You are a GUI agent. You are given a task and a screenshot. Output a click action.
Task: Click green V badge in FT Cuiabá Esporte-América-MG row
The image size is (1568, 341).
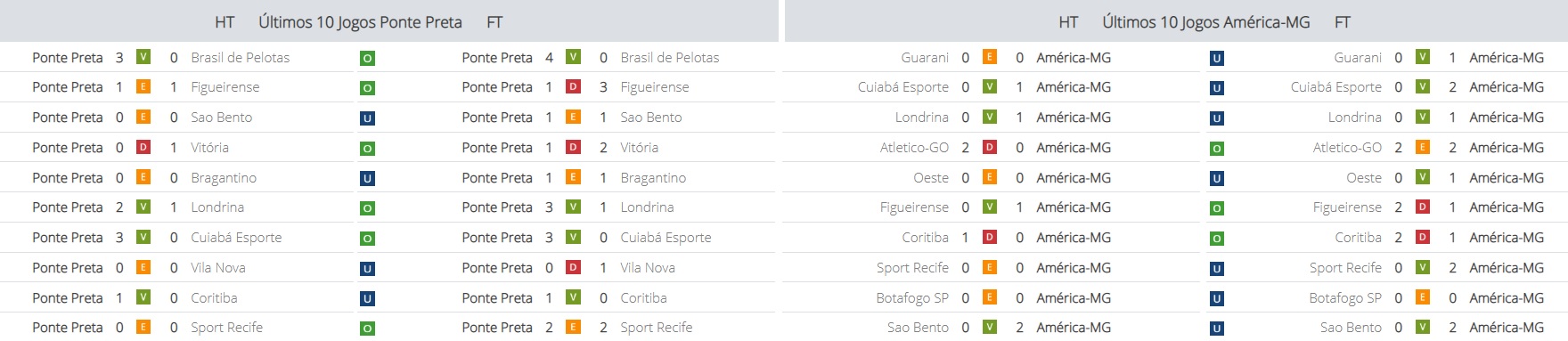1423,86
